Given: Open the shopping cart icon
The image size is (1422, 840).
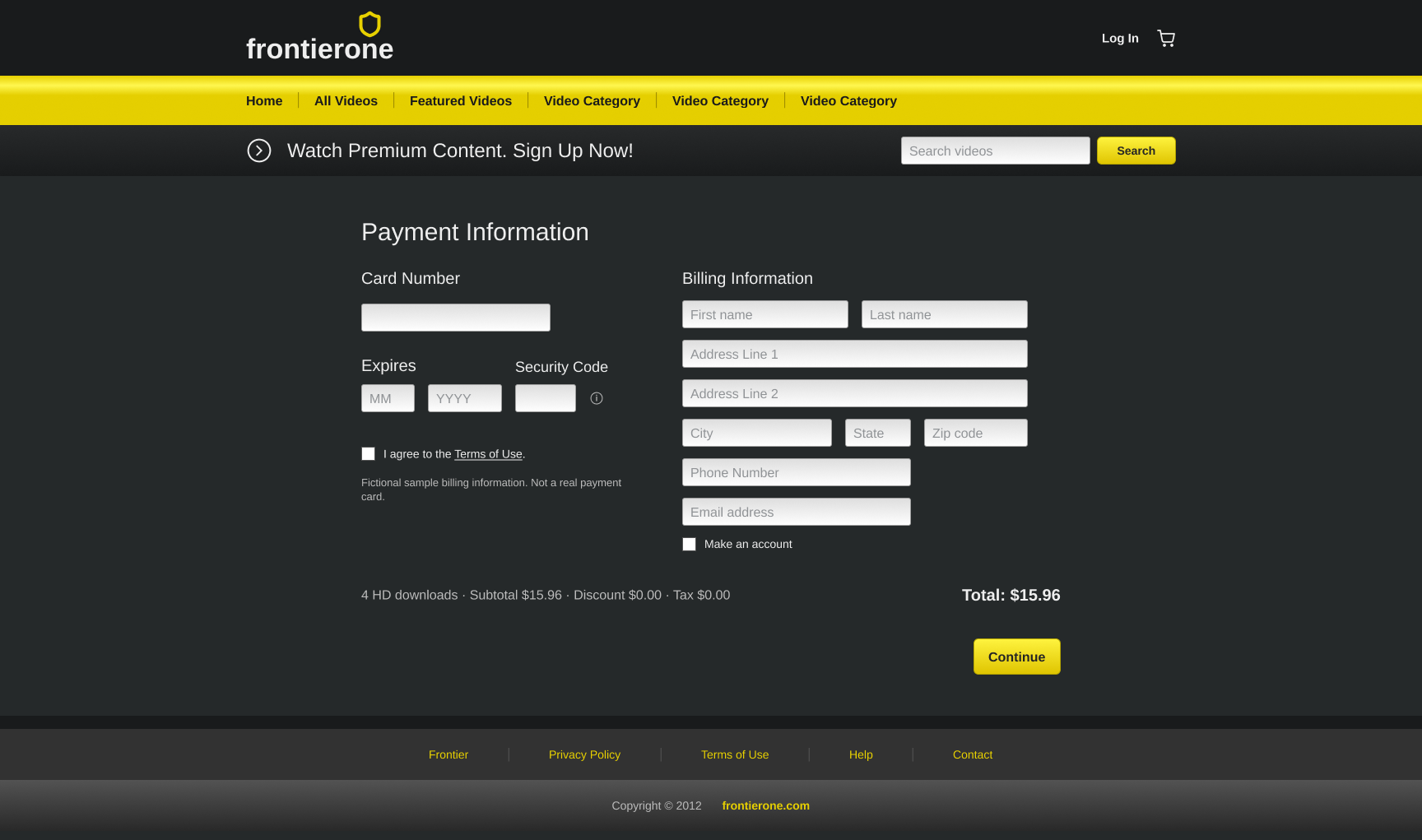Looking at the screenshot, I should pyautogui.click(x=1166, y=38).
